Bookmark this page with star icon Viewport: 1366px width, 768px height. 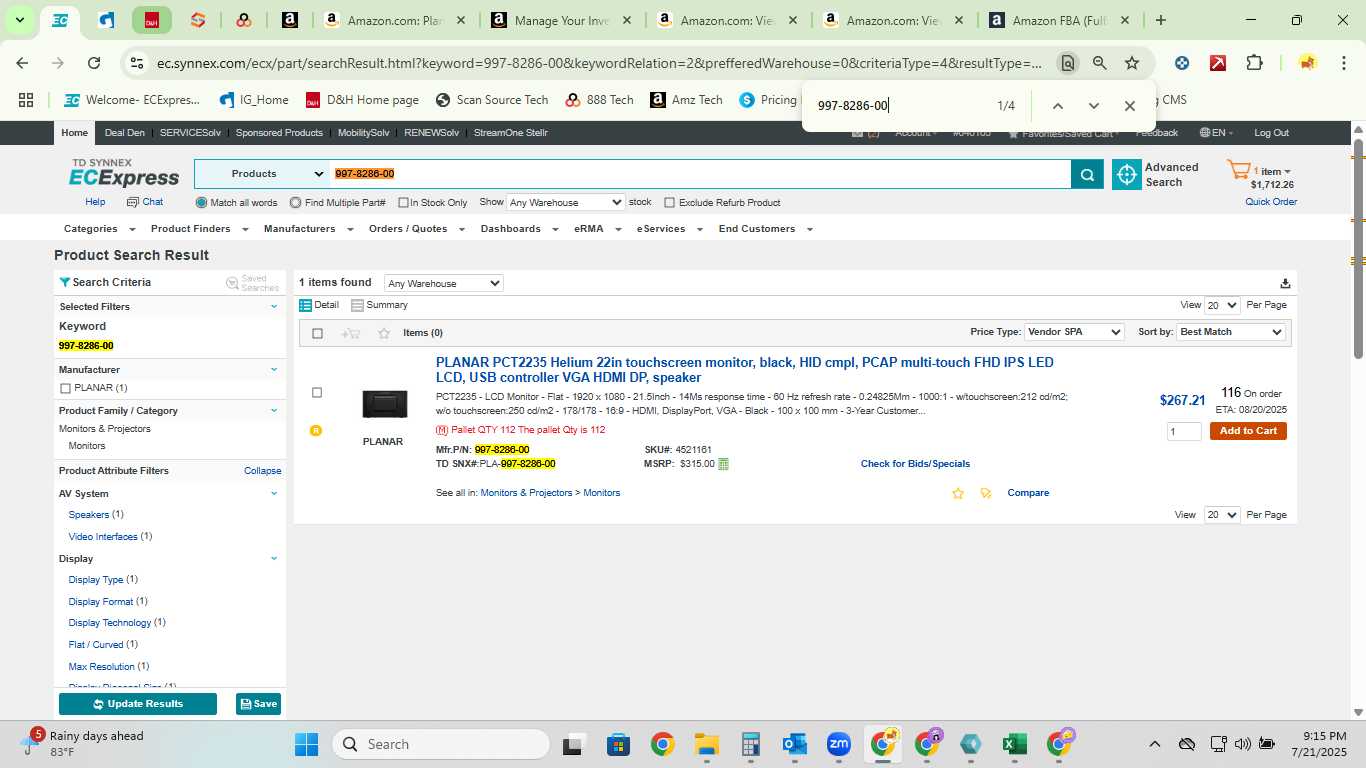[1132, 63]
